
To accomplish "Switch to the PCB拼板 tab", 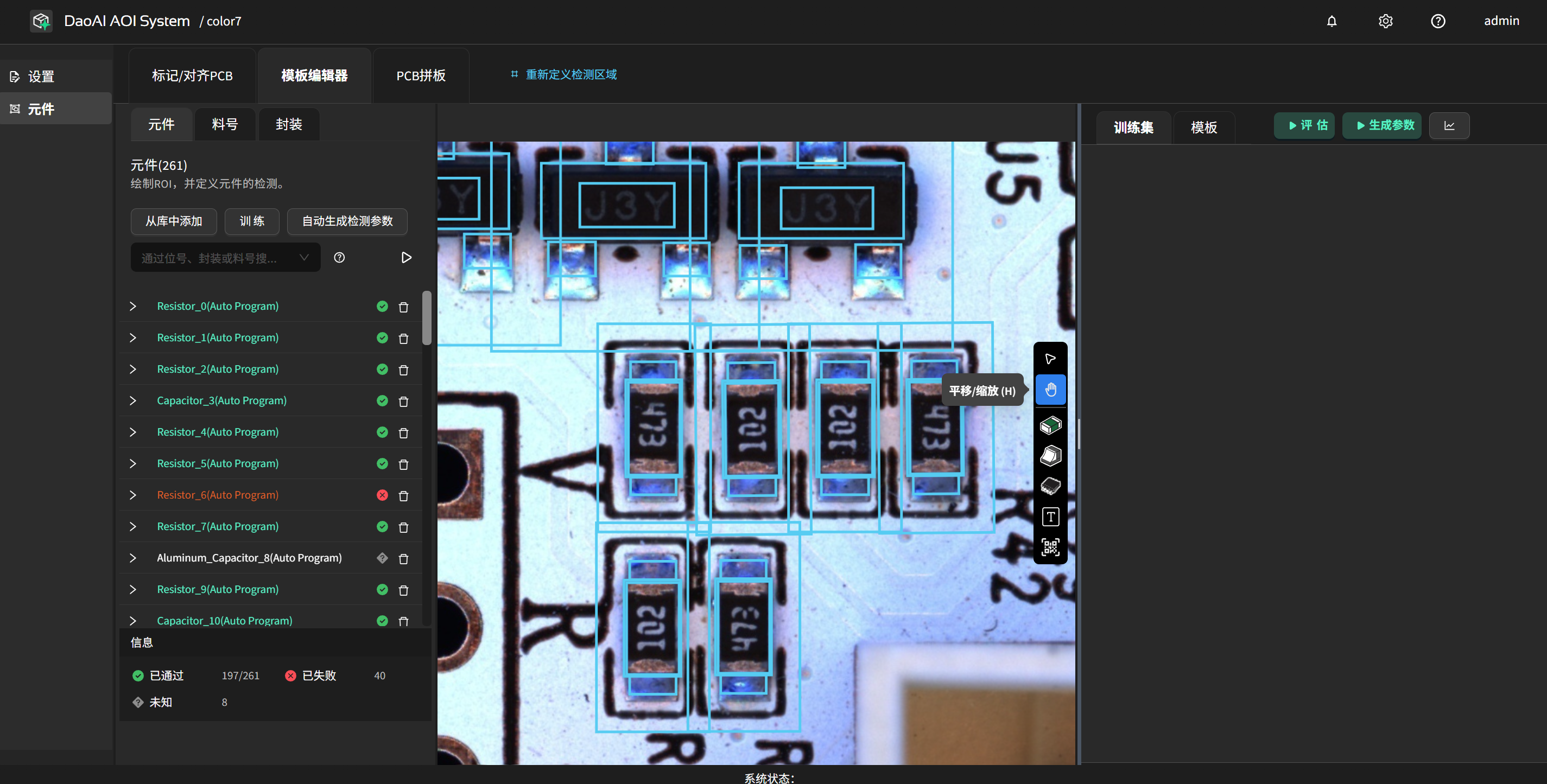I will click(420, 75).
